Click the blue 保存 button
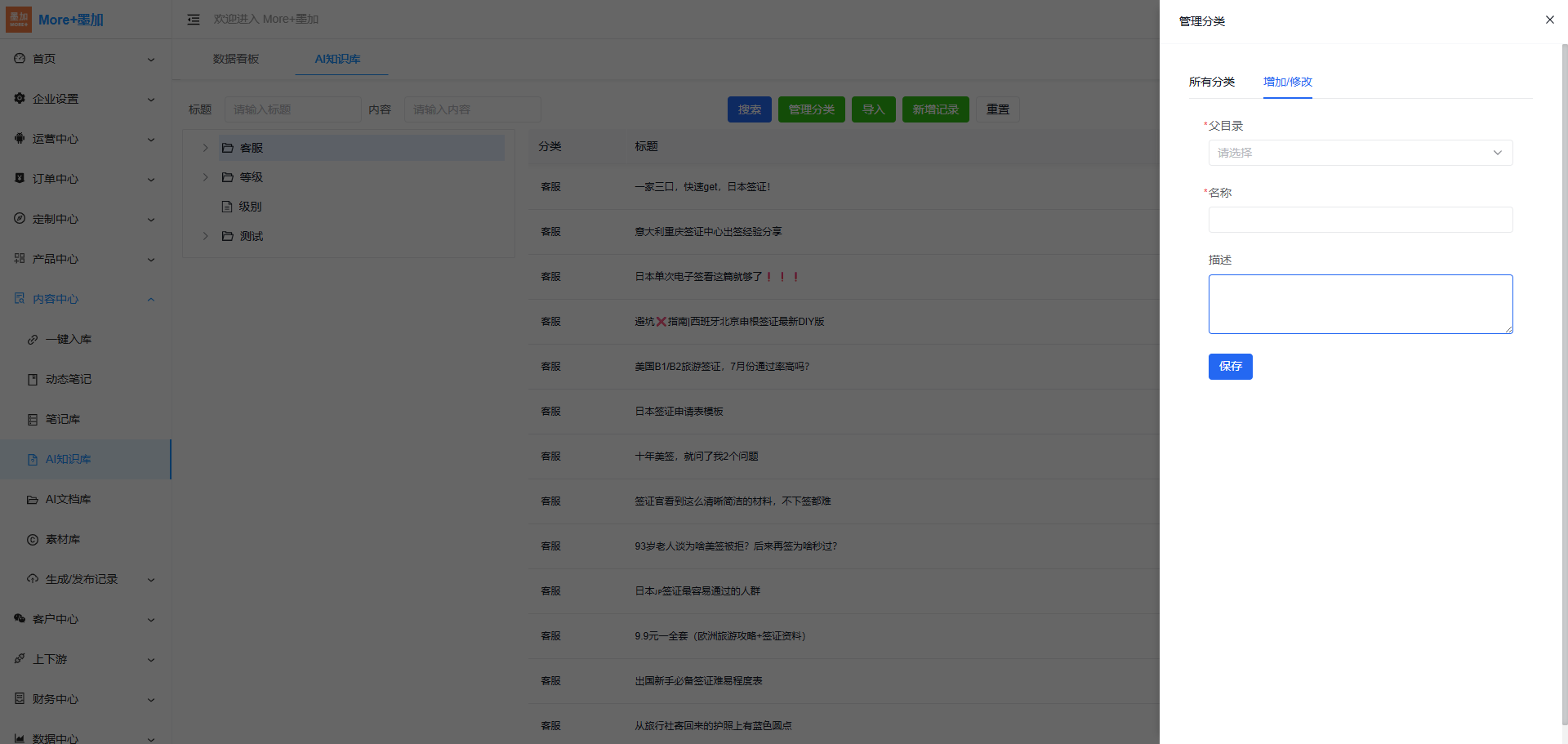 tap(1230, 367)
